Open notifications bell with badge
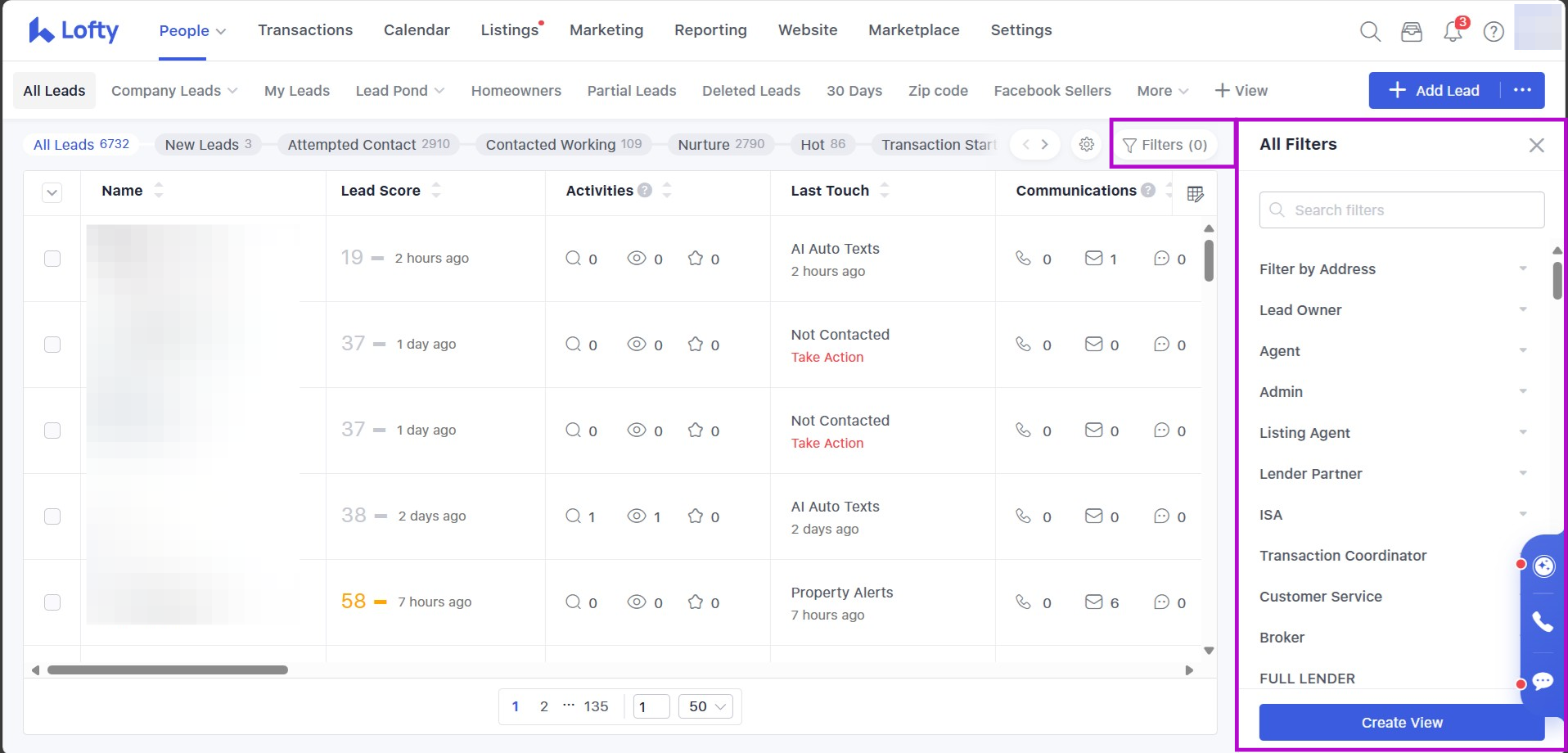 tap(1453, 32)
